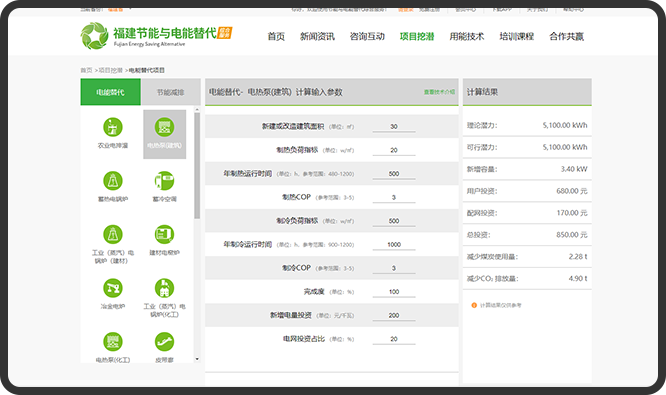Viewport: 666px width, 395px height.
Task: Open the 蓄热电锅炉 project icon
Action: click(113, 181)
